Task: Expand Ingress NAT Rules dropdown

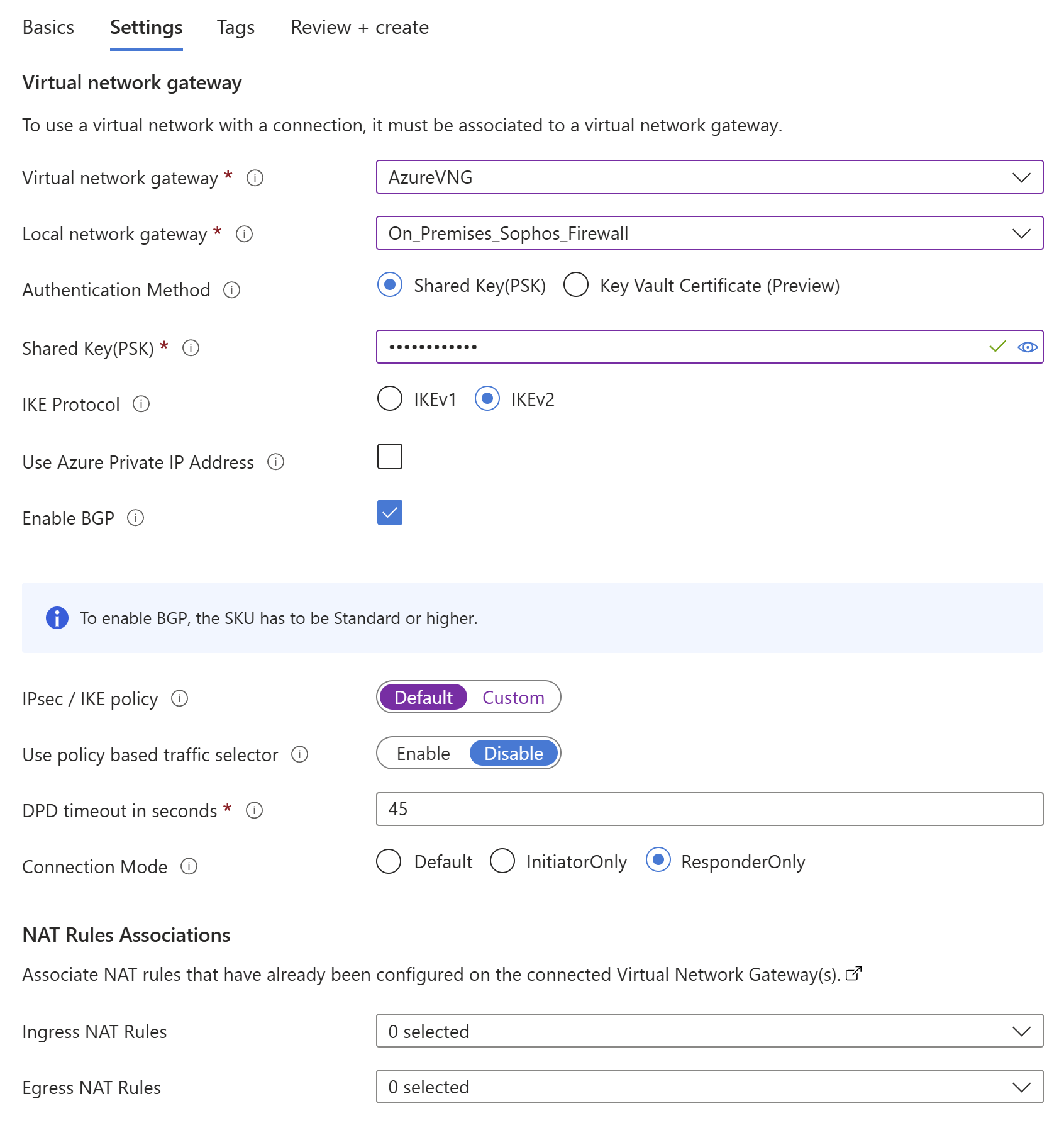Action: coord(709,1031)
